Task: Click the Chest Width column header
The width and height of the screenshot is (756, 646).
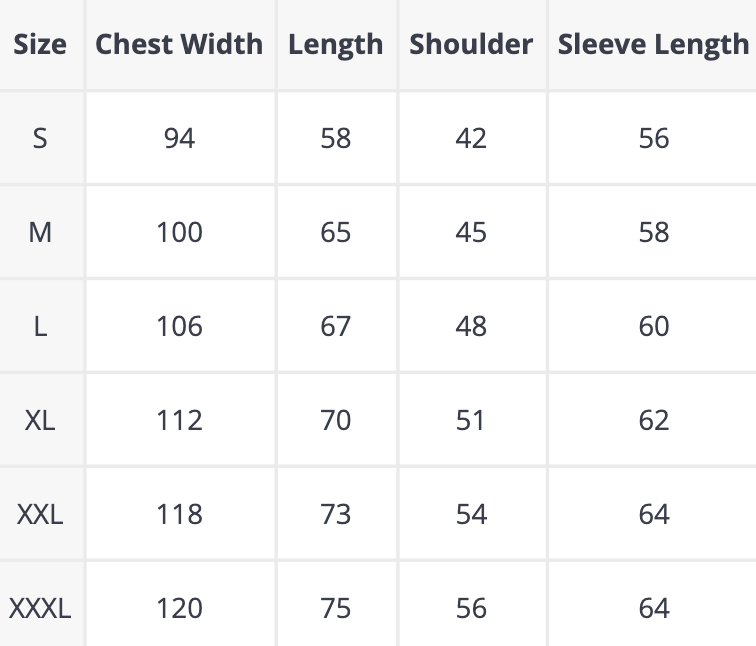Action: click(x=179, y=44)
